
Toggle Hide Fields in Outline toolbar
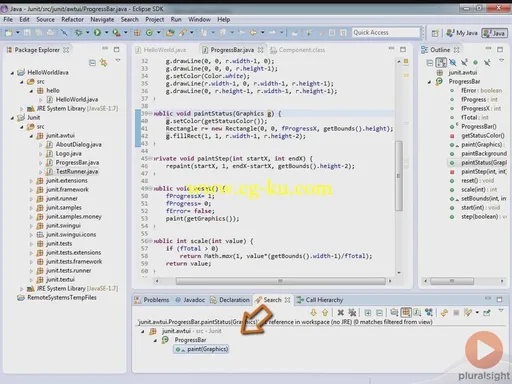click(453, 62)
